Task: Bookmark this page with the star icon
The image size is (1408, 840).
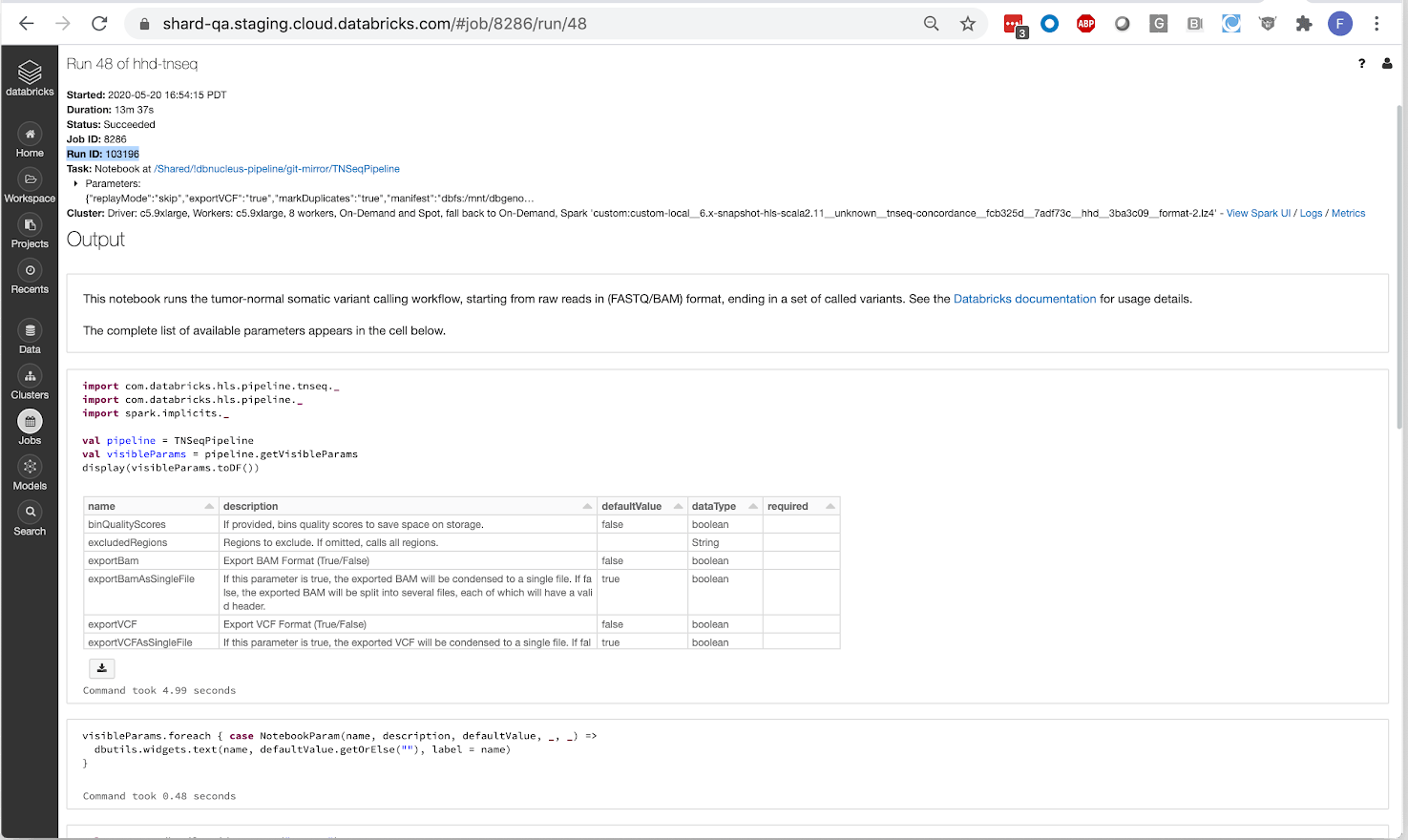Action: [x=968, y=24]
